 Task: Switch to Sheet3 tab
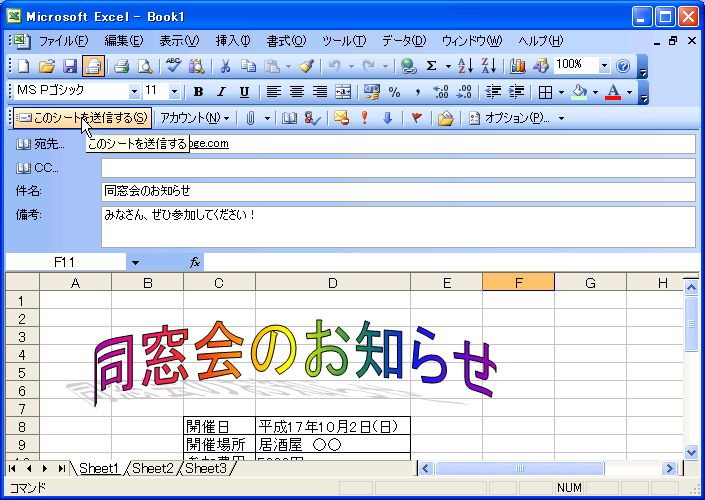click(x=206, y=469)
